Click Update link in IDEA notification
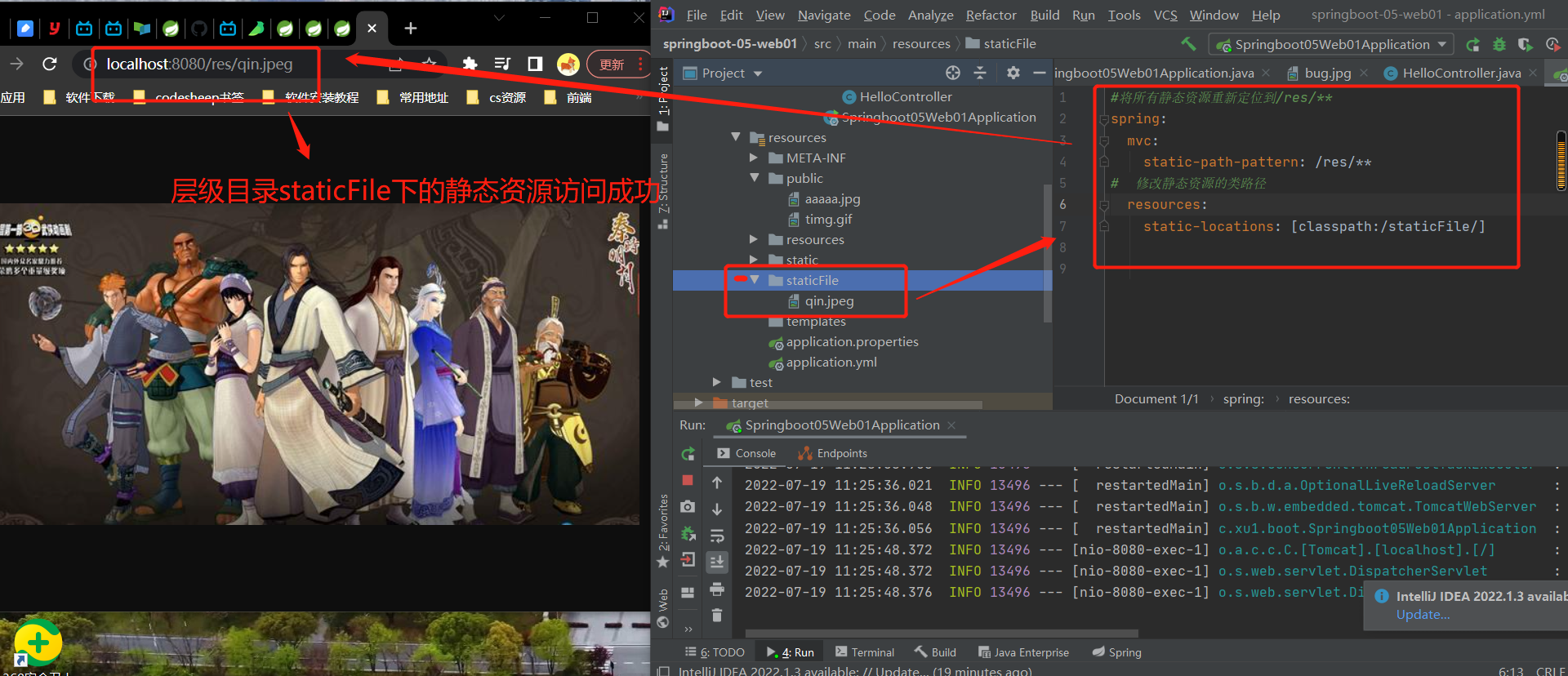Image resolution: width=1568 pixels, height=676 pixels. pyautogui.click(x=1423, y=614)
